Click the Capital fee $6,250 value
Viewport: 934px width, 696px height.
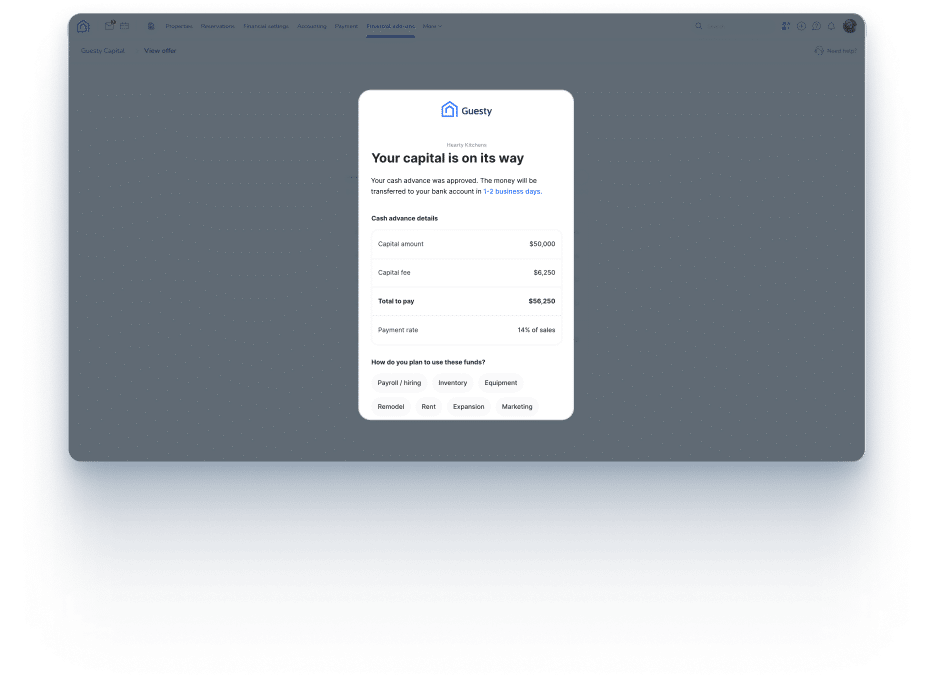pyautogui.click(x=544, y=272)
